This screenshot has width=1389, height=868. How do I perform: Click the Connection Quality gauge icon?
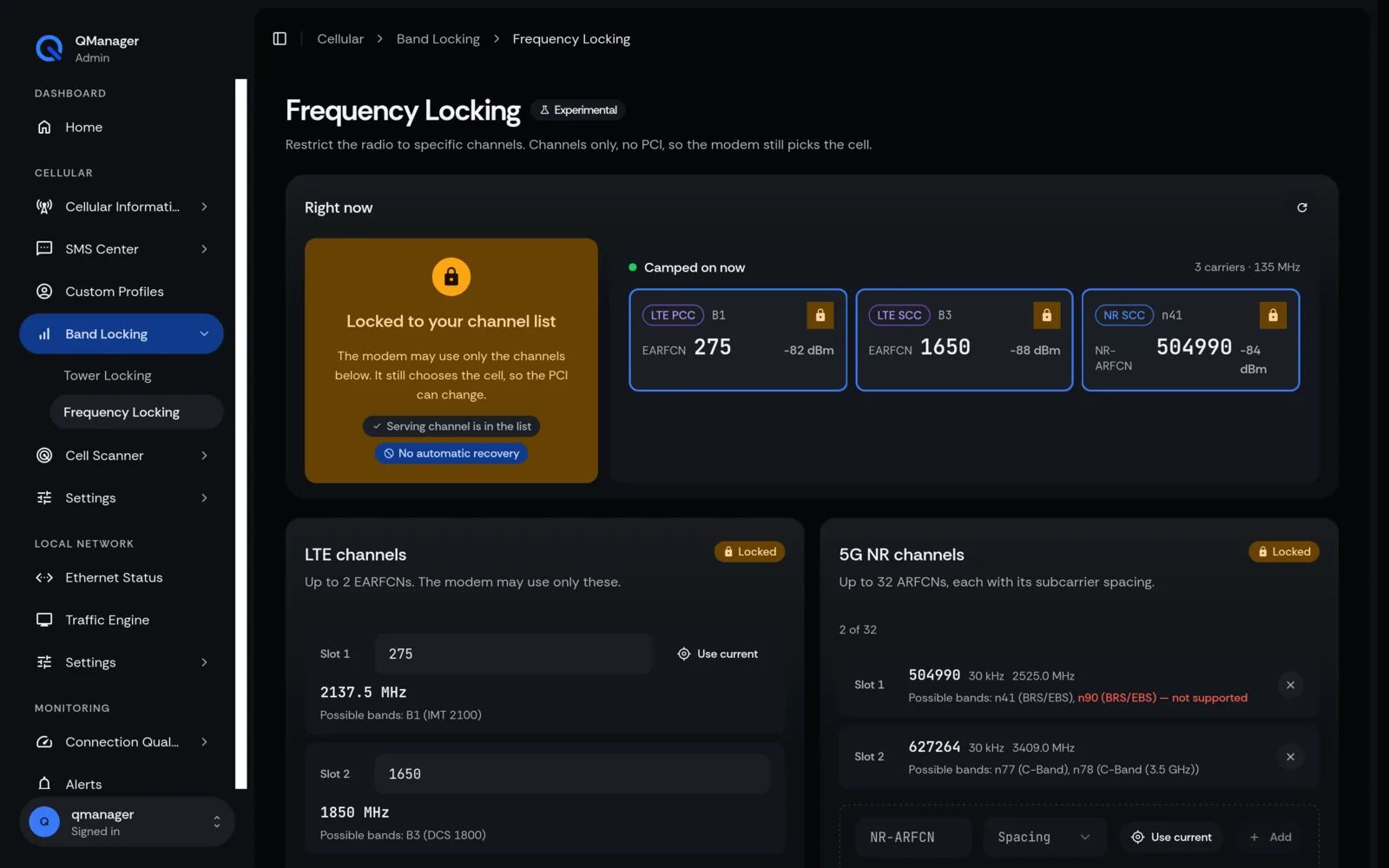[44, 742]
